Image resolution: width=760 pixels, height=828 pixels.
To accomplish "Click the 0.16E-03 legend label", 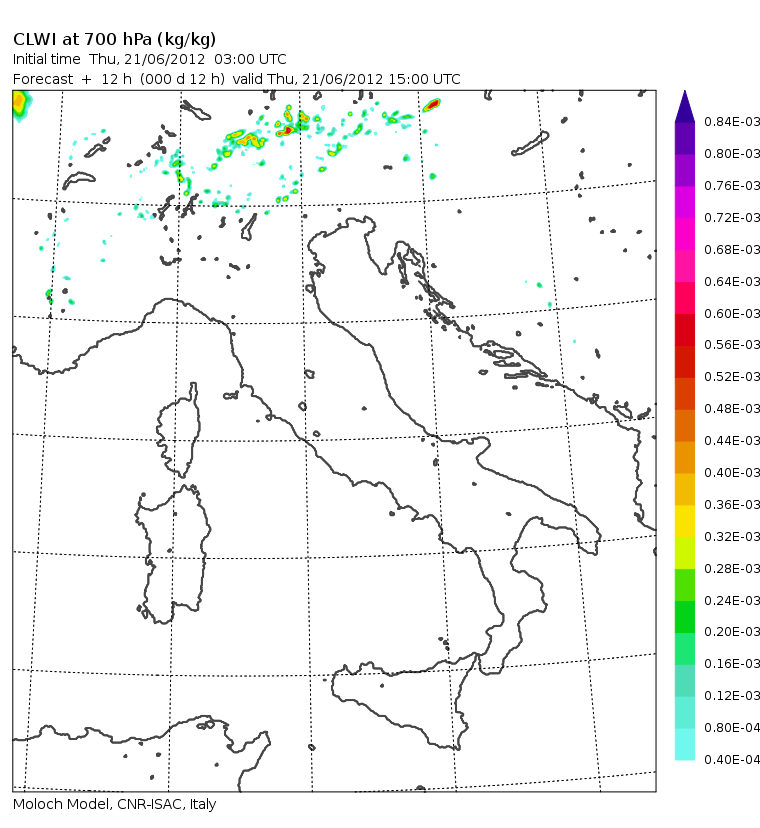I will [x=732, y=663].
